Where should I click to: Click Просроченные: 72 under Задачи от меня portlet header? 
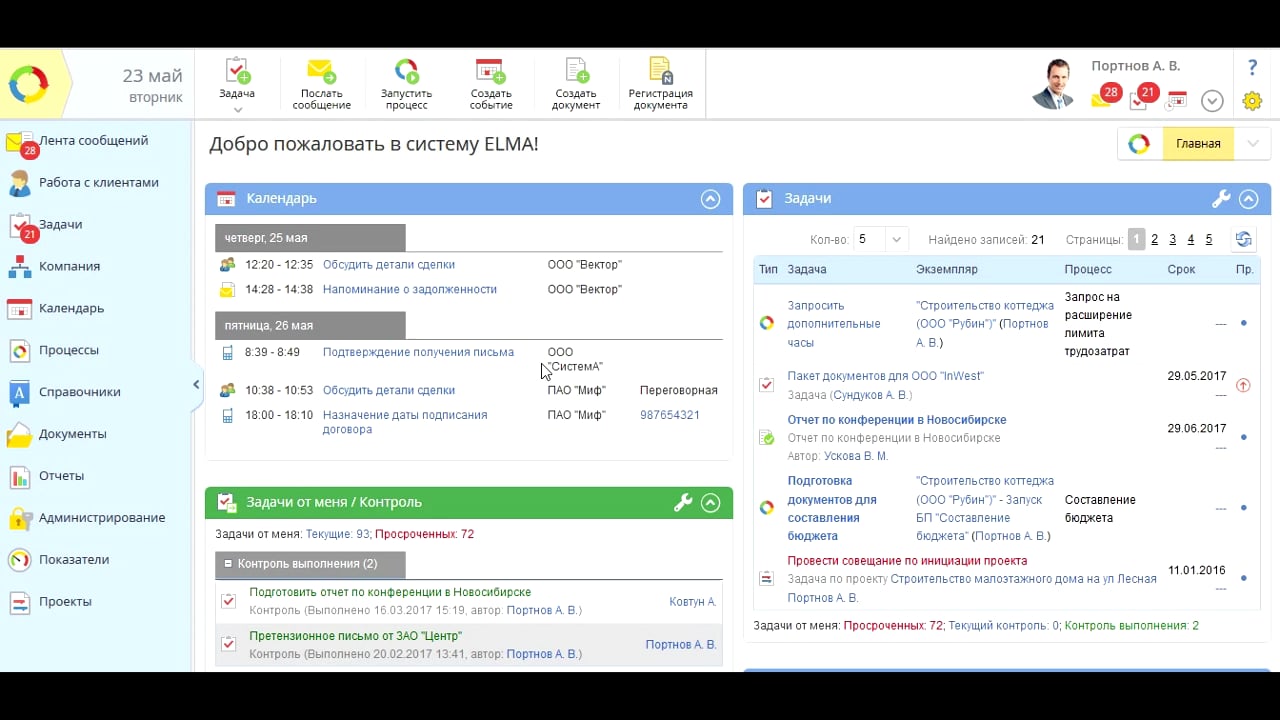[424, 535]
